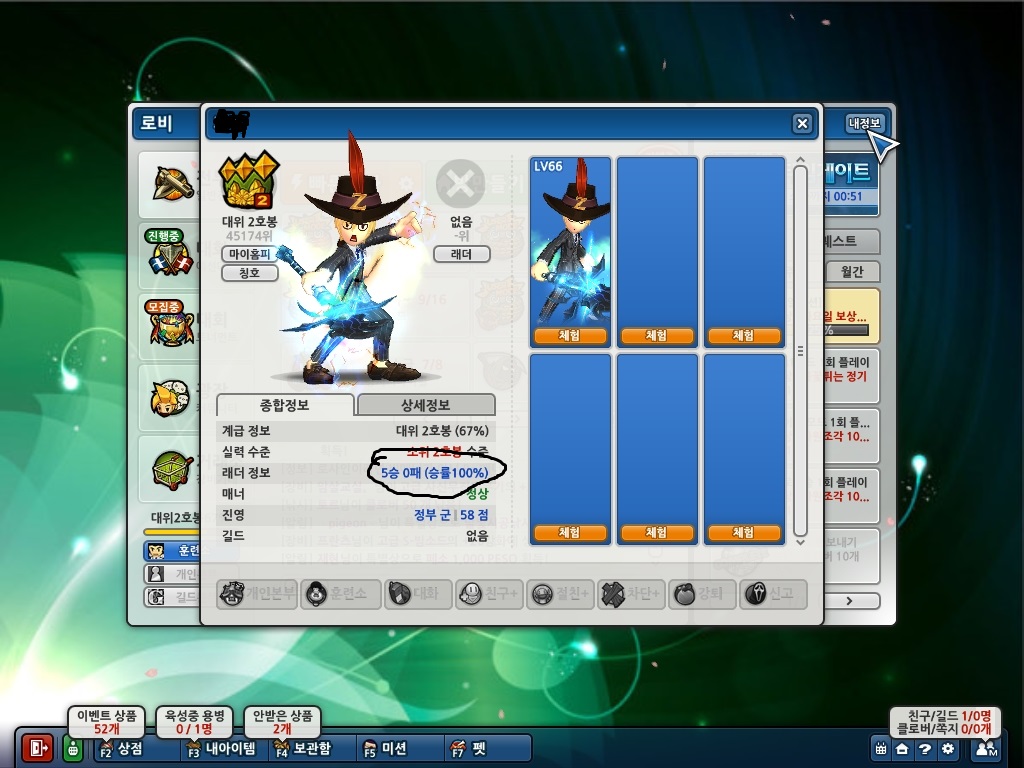Click the red exit door icon

coord(38,748)
